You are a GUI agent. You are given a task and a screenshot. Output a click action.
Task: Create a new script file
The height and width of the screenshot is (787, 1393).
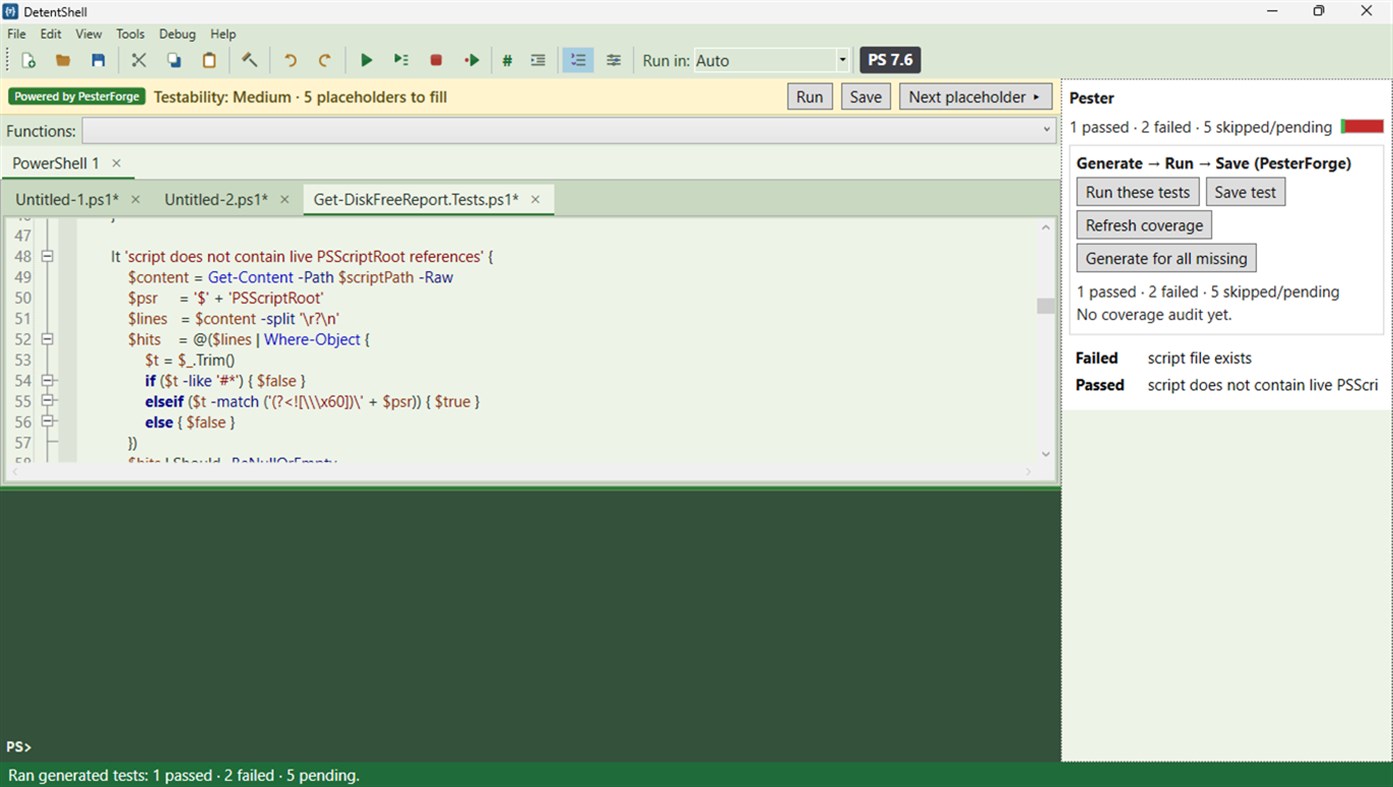pos(29,60)
